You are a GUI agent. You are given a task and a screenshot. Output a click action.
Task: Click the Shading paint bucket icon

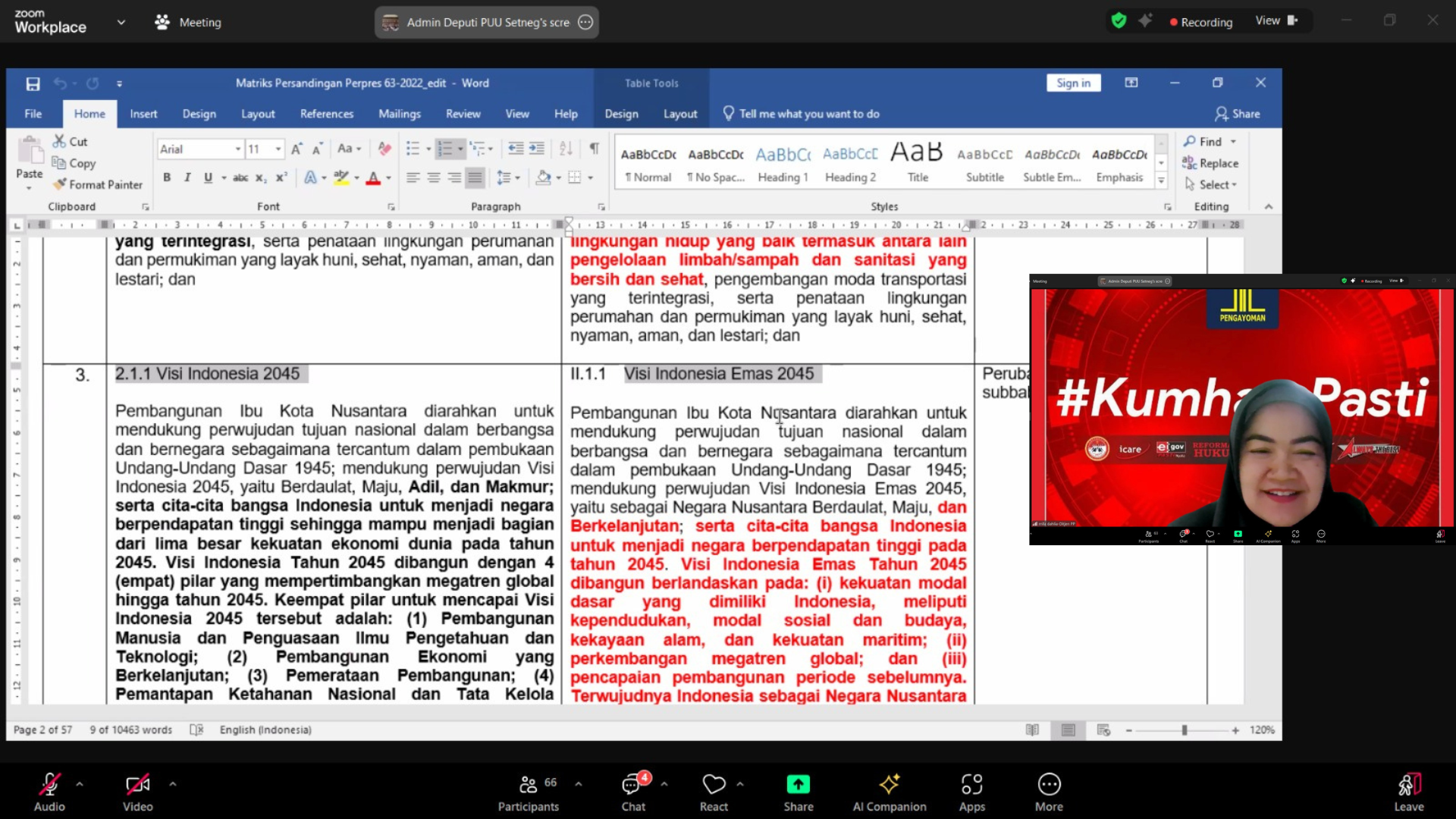click(x=543, y=177)
